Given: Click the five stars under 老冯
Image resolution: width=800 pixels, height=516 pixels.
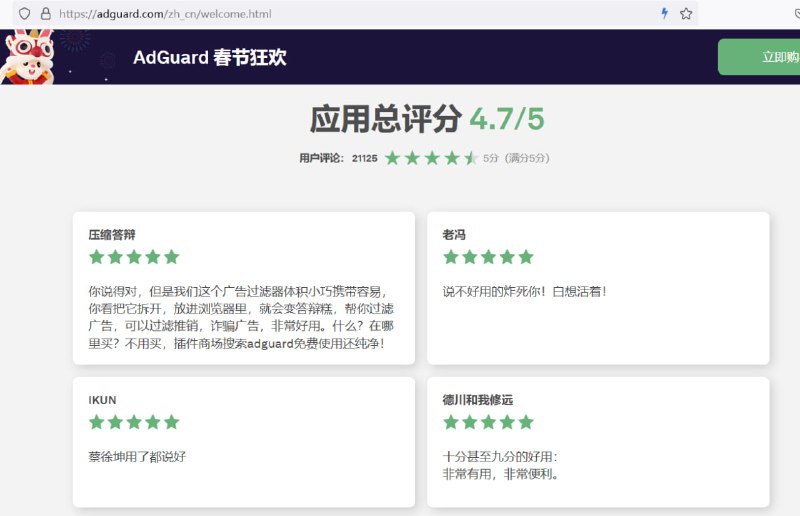Looking at the screenshot, I should [488, 257].
